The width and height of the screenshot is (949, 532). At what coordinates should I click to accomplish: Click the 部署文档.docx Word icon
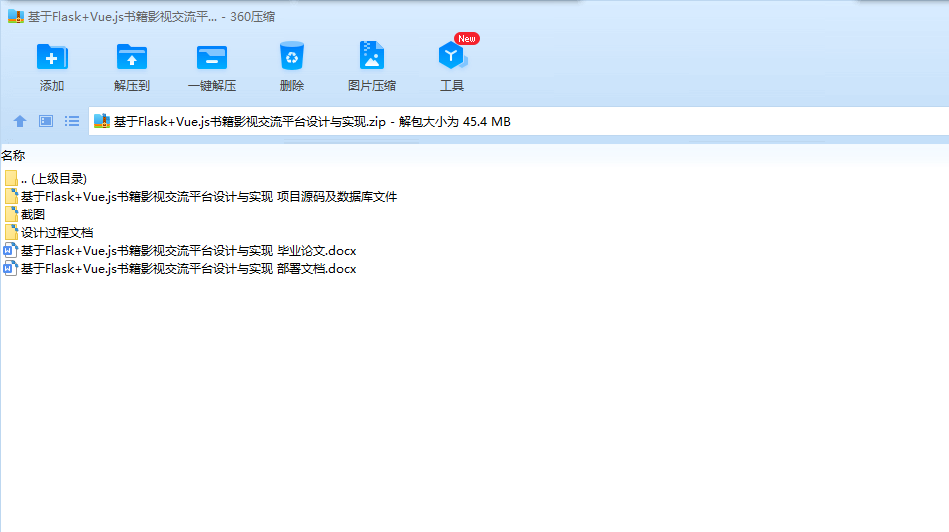click(10, 269)
